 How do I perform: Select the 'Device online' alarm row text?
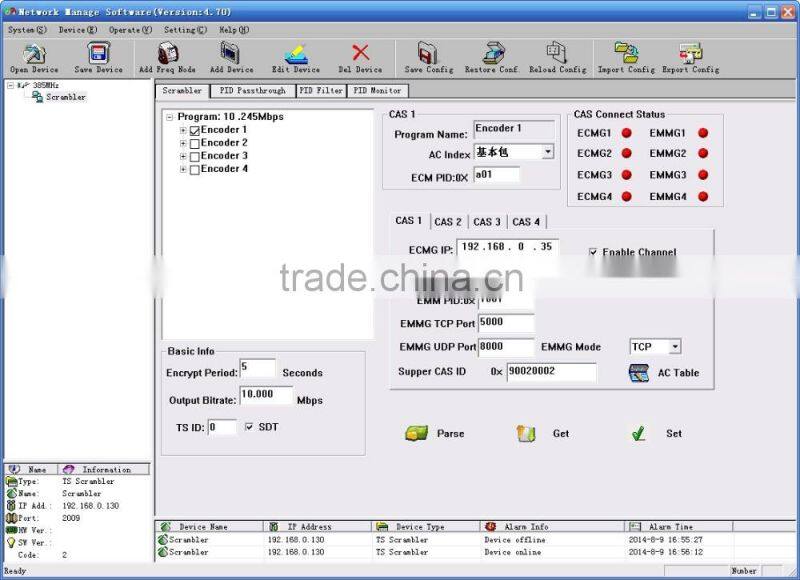(x=512, y=552)
